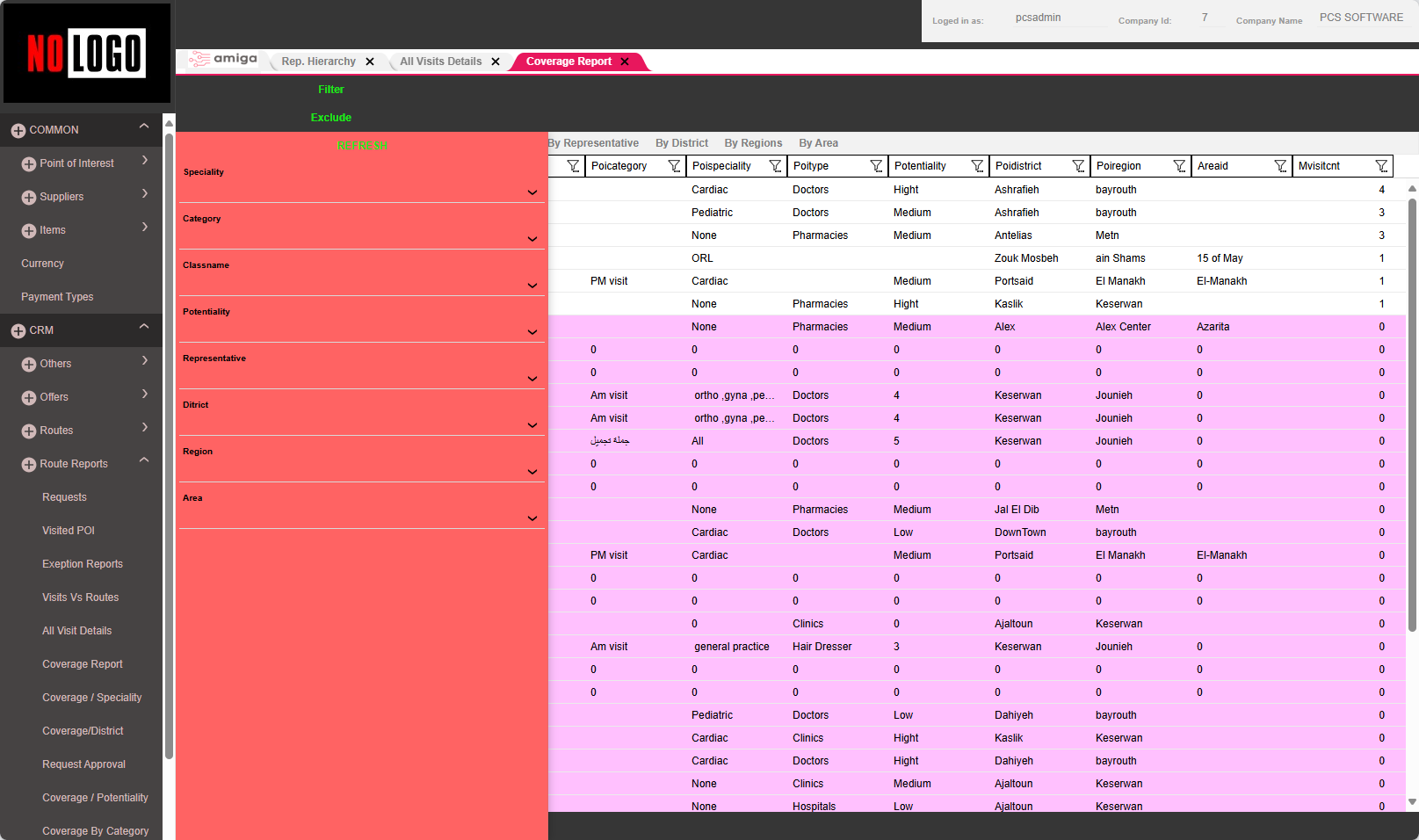
Task: Open the Poispeciality column filter icon
Action: pos(775,166)
